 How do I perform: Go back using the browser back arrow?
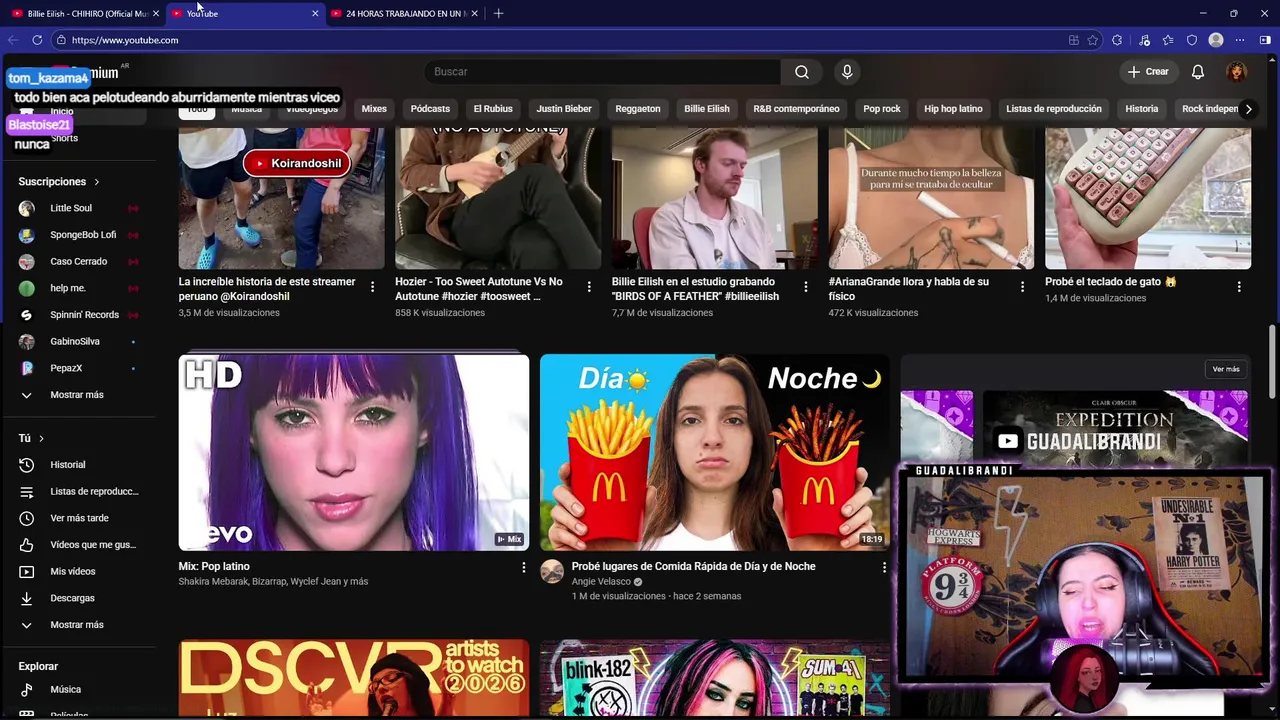tap(12, 40)
